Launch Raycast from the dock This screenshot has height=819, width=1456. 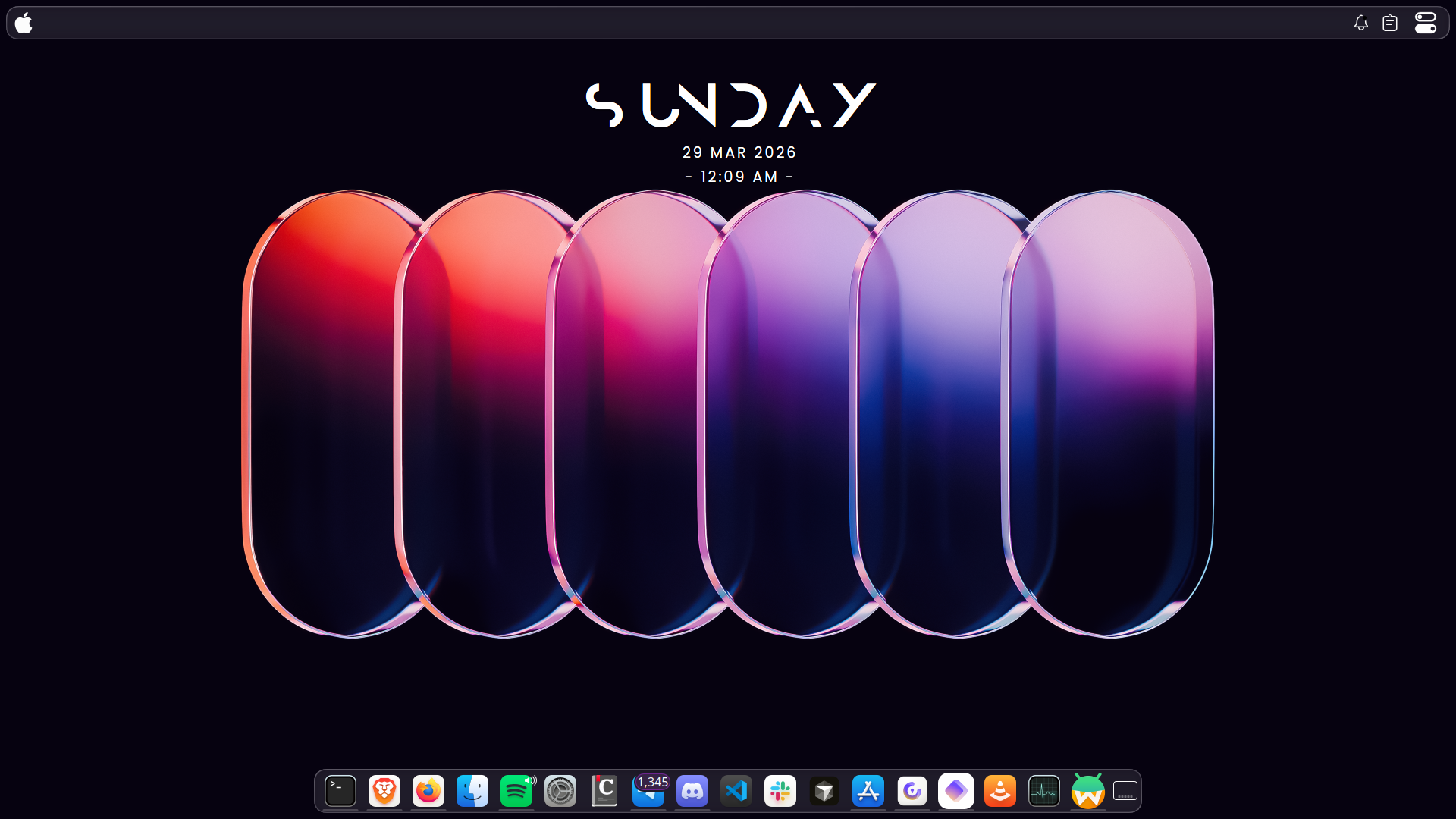pos(955,791)
